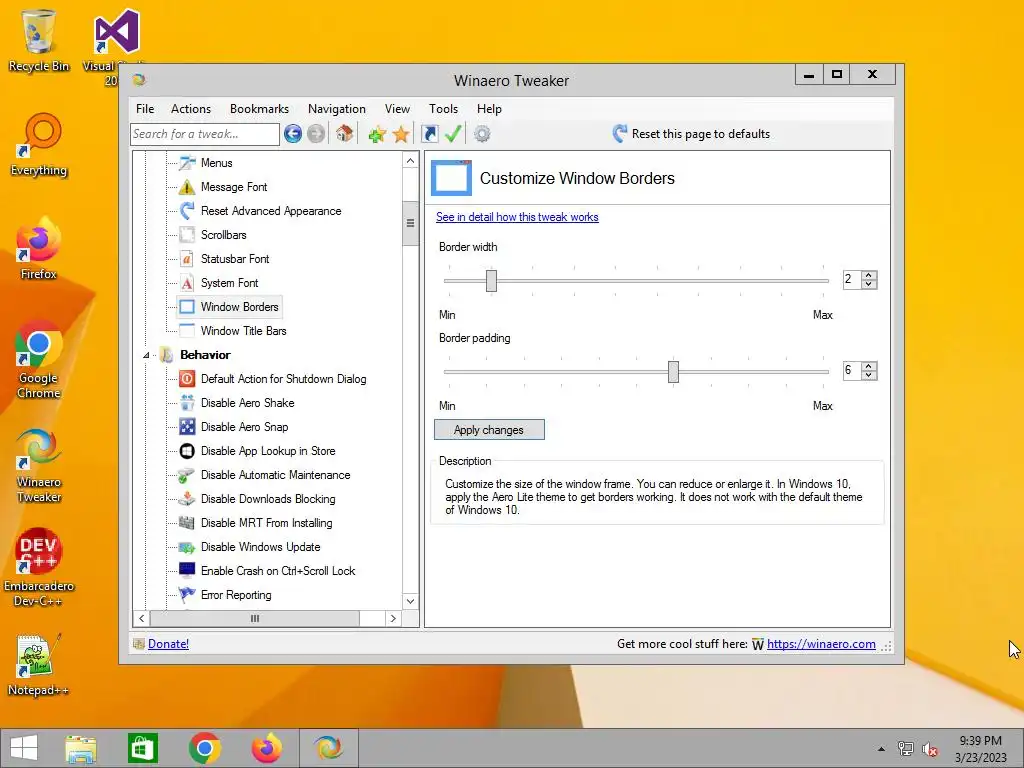Decrease Border padding with spinner down arrow

[869, 375]
